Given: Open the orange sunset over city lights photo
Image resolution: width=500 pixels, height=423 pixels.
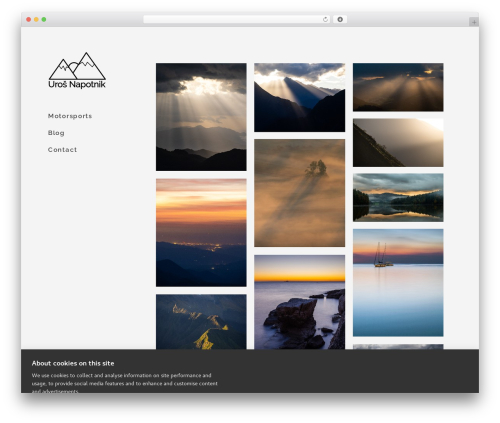Looking at the screenshot, I should (x=201, y=233).
